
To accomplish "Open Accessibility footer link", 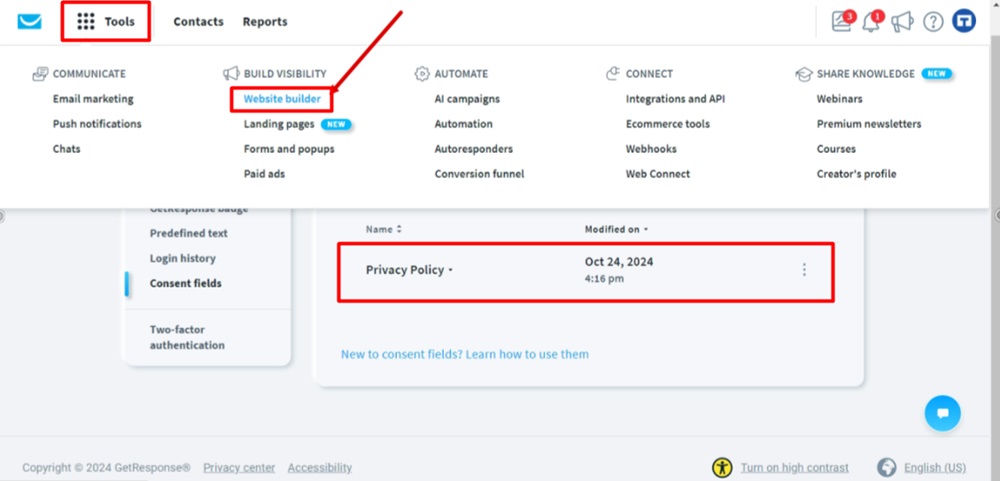I will (x=320, y=468).
